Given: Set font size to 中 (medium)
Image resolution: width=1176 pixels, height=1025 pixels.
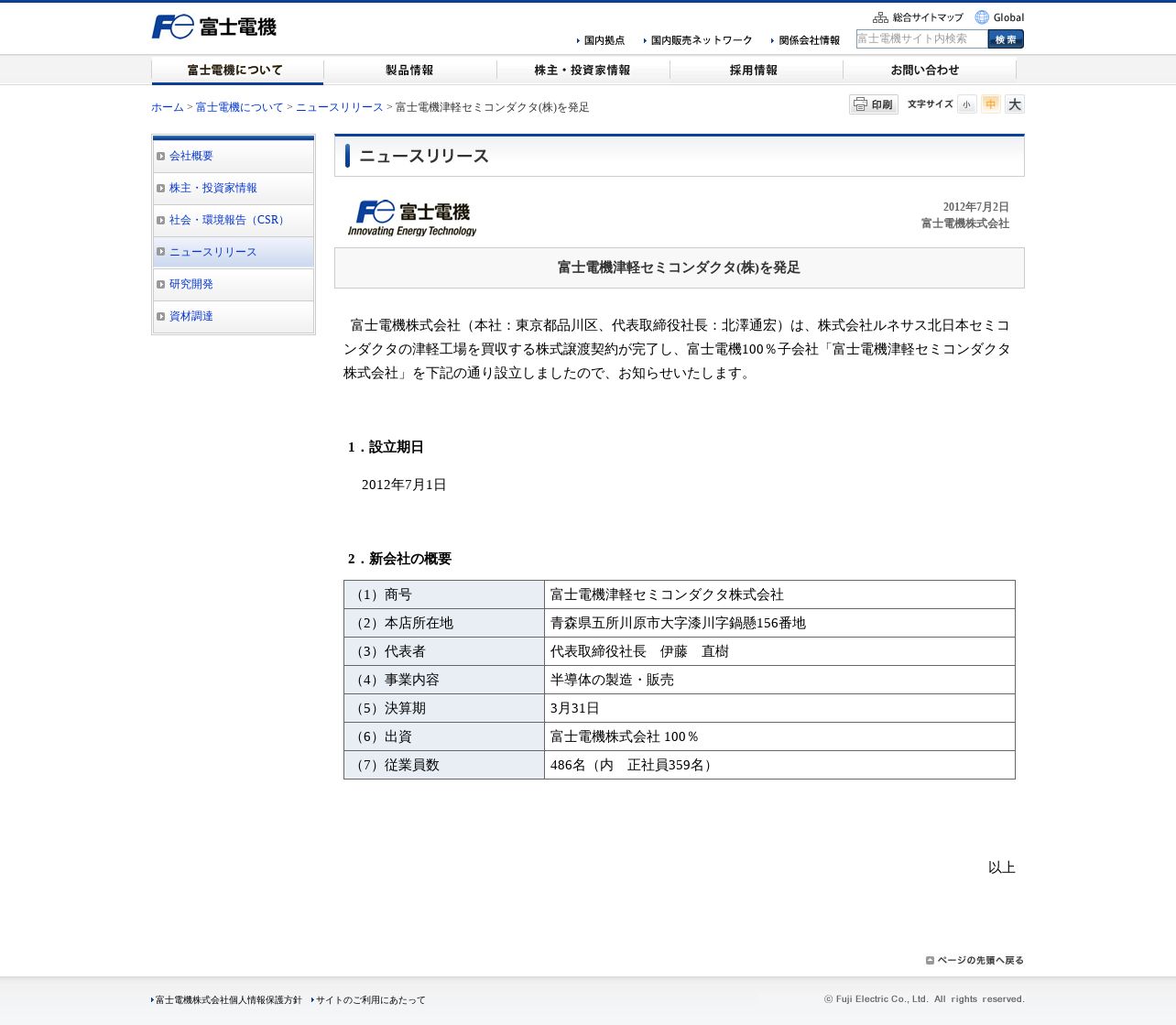Looking at the screenshot, I should pyautogui.click(x=990, y=104).
